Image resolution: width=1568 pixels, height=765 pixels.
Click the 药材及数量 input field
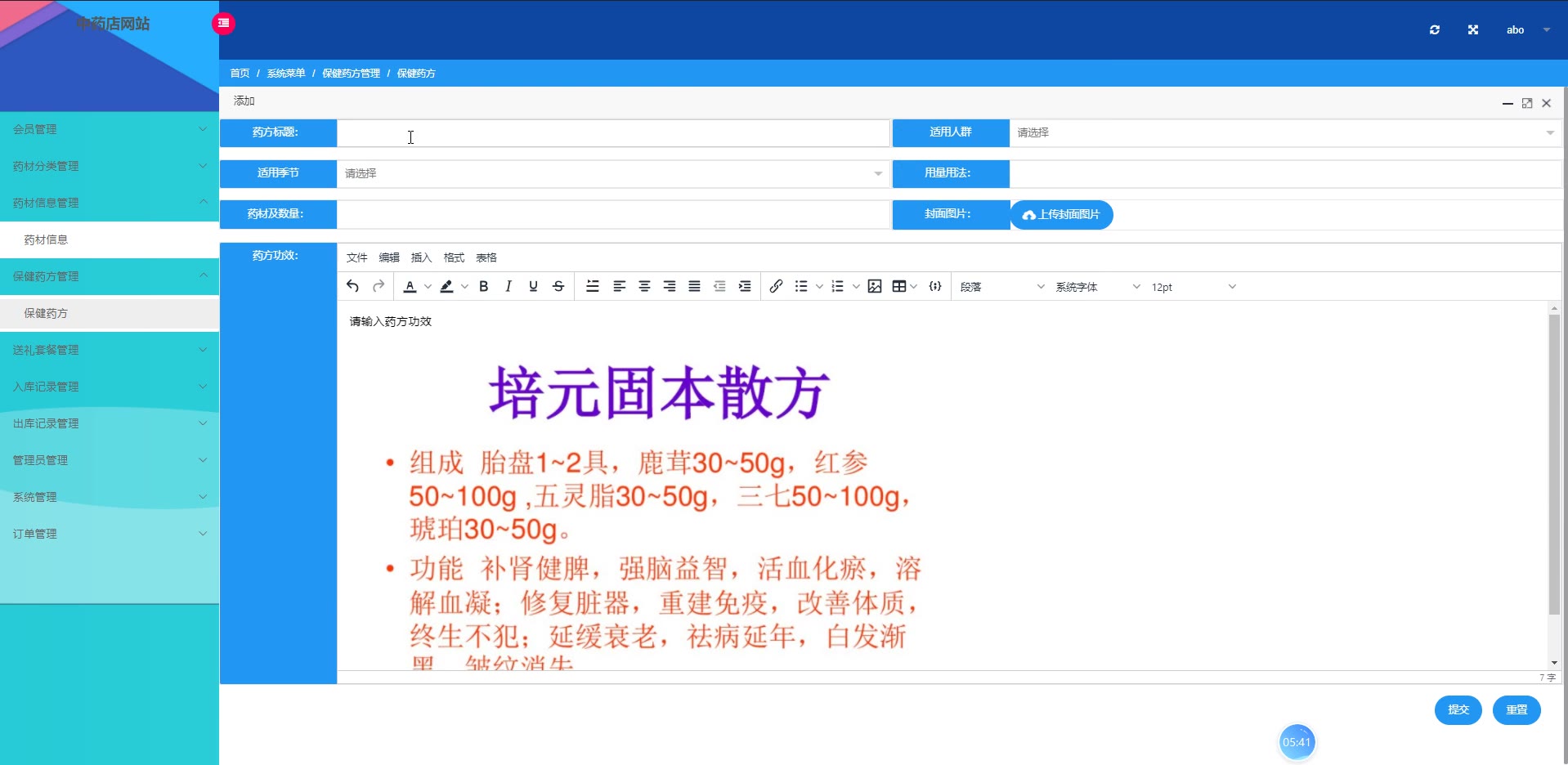coord(613,214)
